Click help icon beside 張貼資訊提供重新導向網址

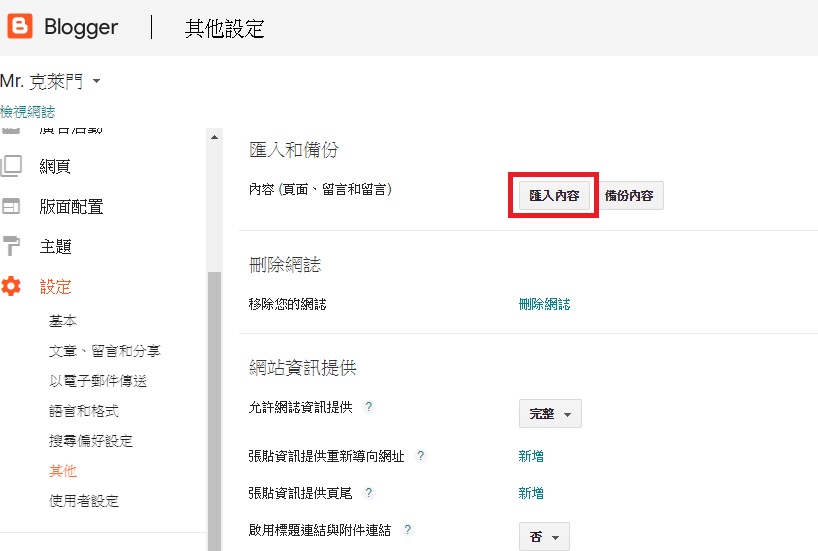click(421, 456)
